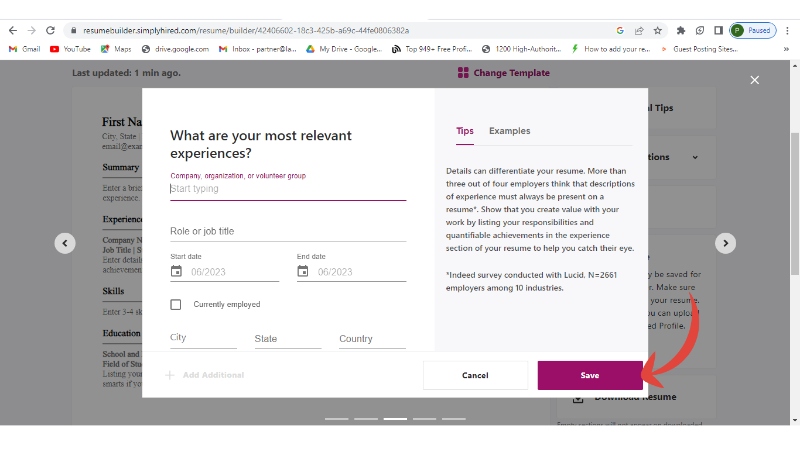Open the Start date calendar picker
Screen dimensions: 800x449
(177, 271)
